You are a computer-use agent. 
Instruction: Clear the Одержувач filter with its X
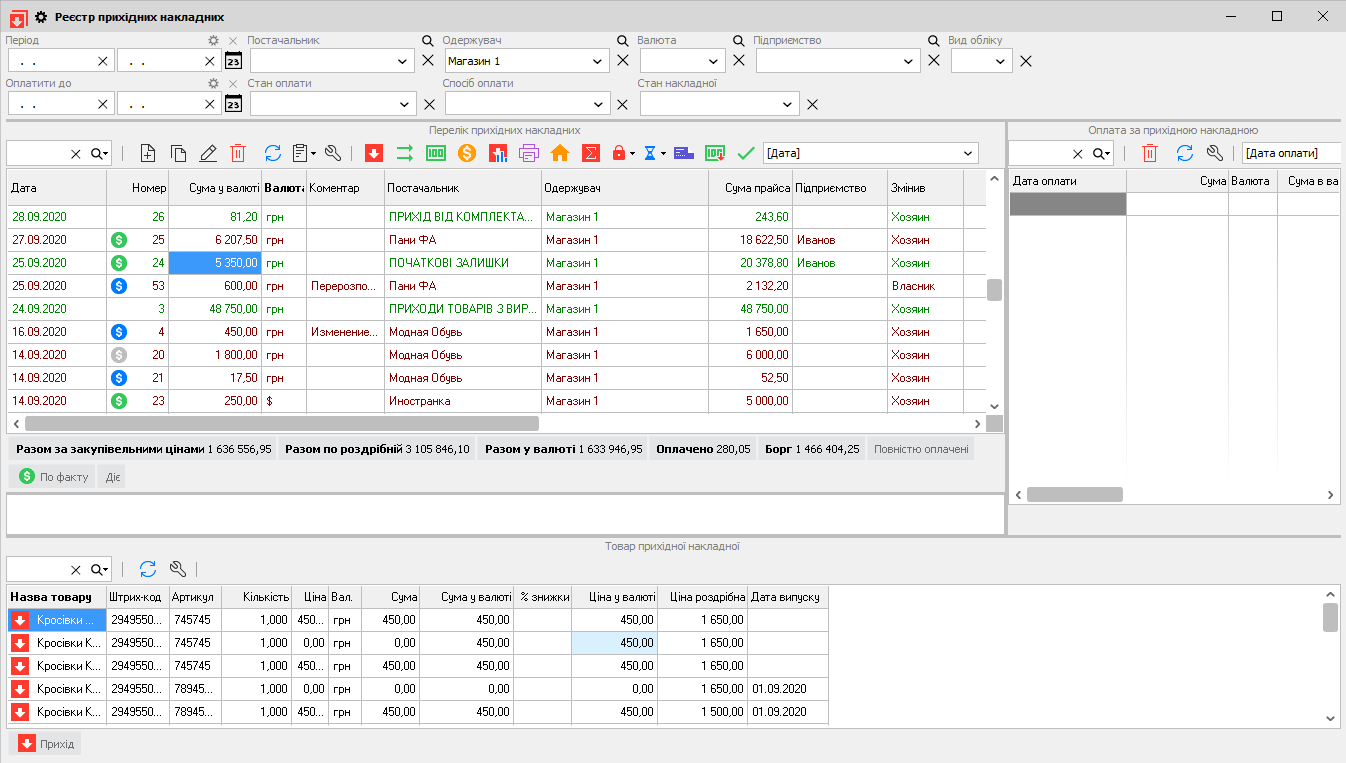(623, 61)
